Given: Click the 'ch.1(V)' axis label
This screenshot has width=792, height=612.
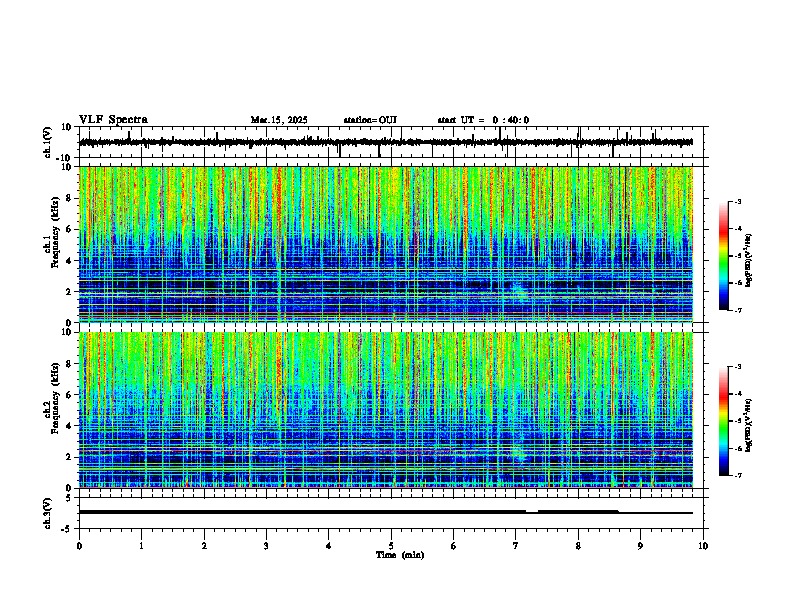Looking at the screenshot, I should [x=48, y=142].
